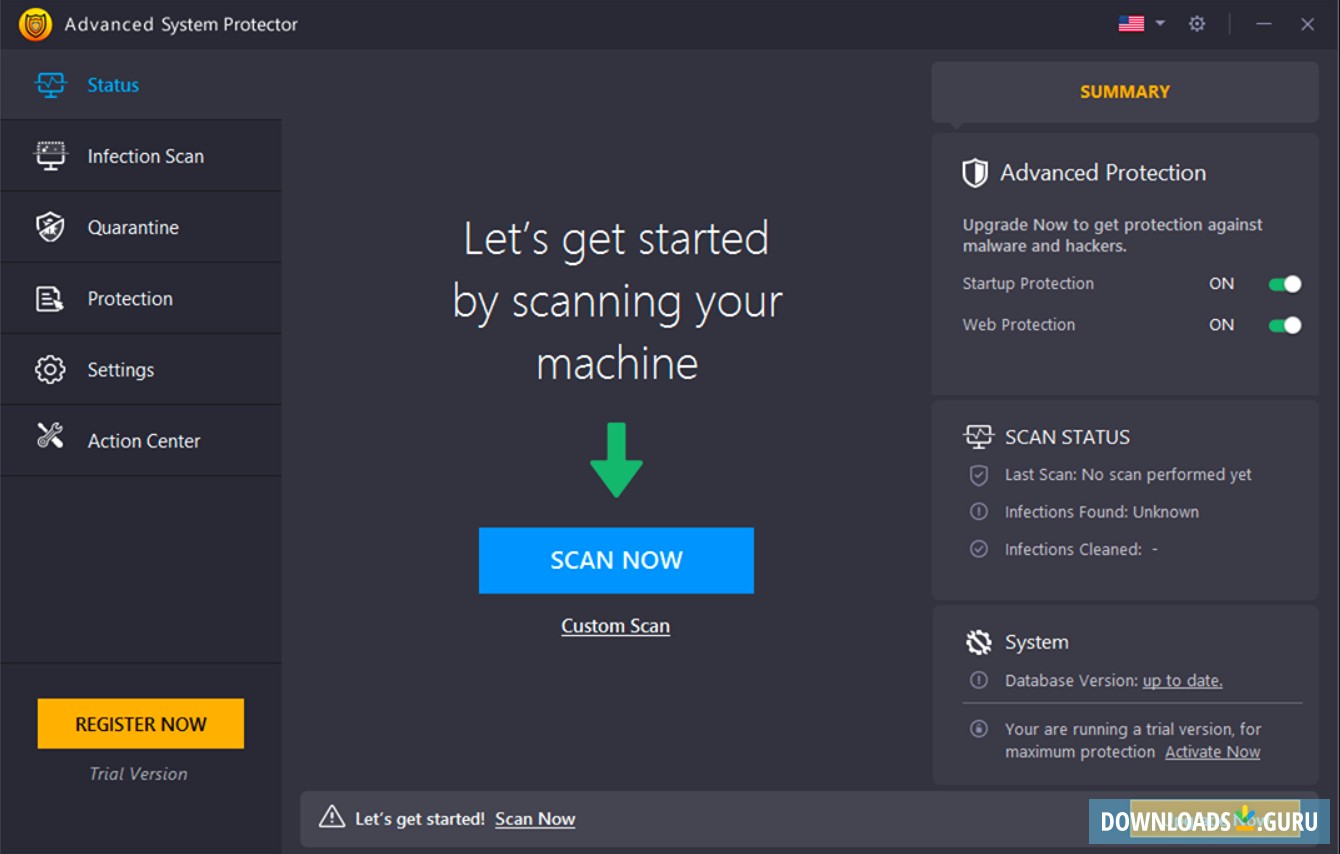Click 'Last Scan: No scan performed yet' text
This screenshot has height=854, width=1340.
point(1128,475)
